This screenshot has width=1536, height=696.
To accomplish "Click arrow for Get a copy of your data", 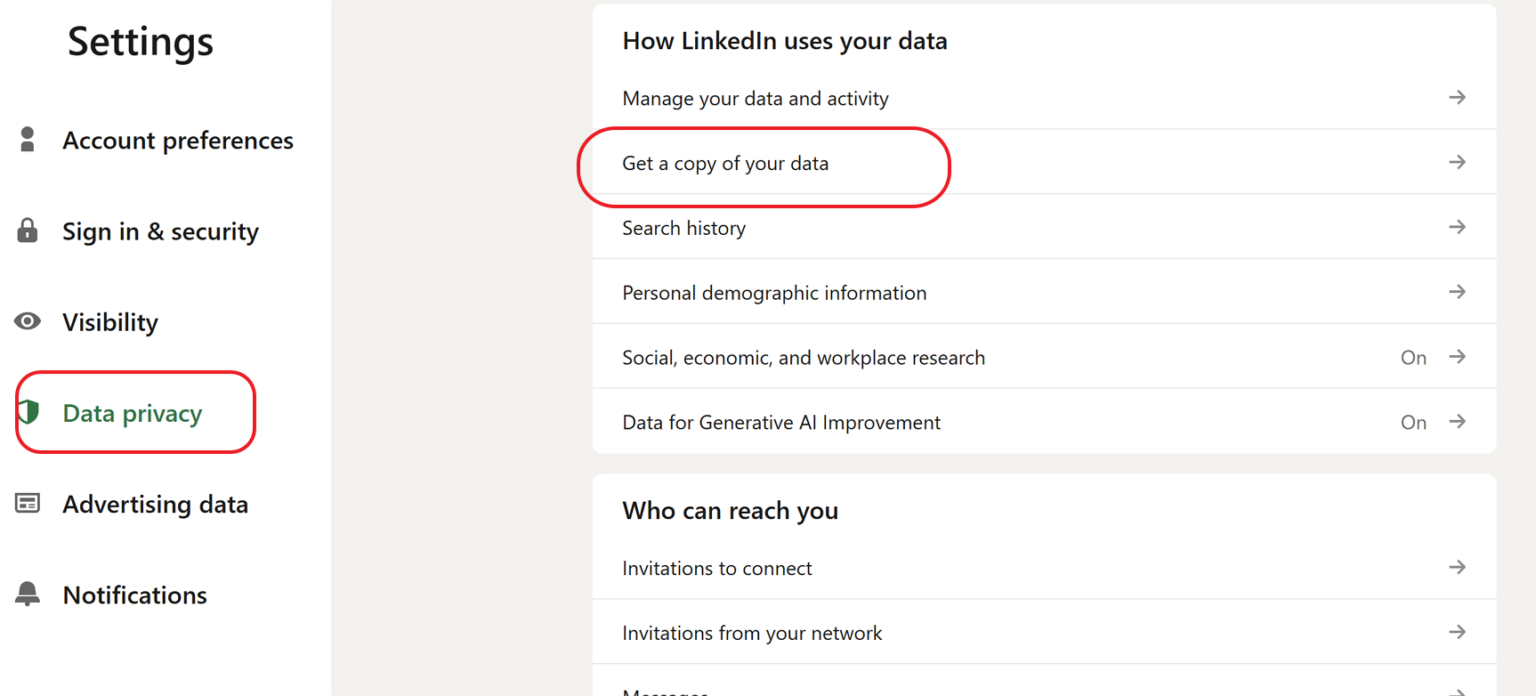I will click(1457, 163).
